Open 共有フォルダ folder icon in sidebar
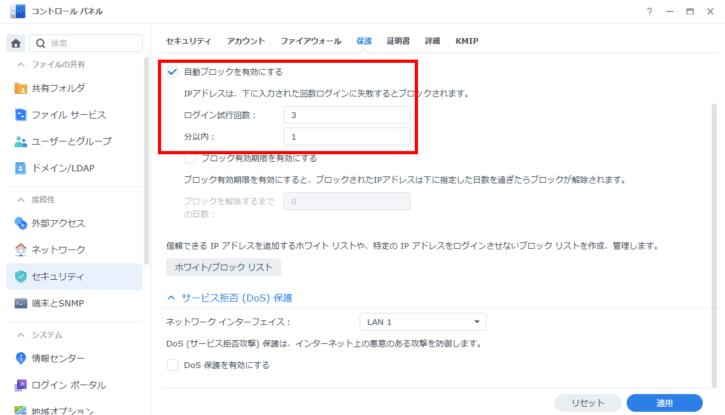 click(x=21, y=88)
